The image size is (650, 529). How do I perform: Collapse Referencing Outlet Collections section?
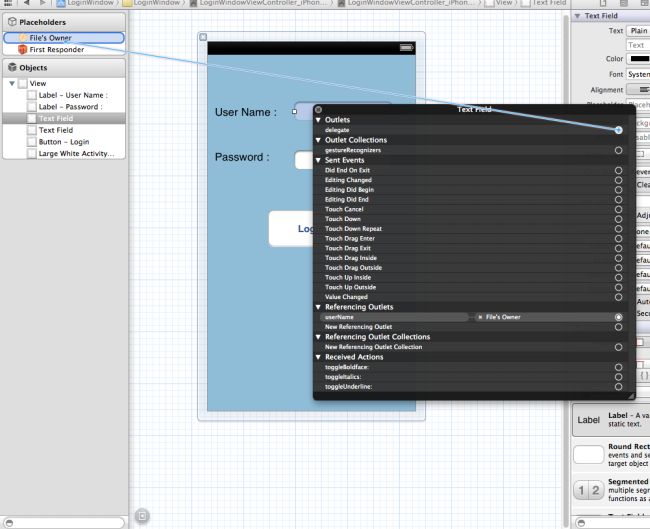click(318, 337)
